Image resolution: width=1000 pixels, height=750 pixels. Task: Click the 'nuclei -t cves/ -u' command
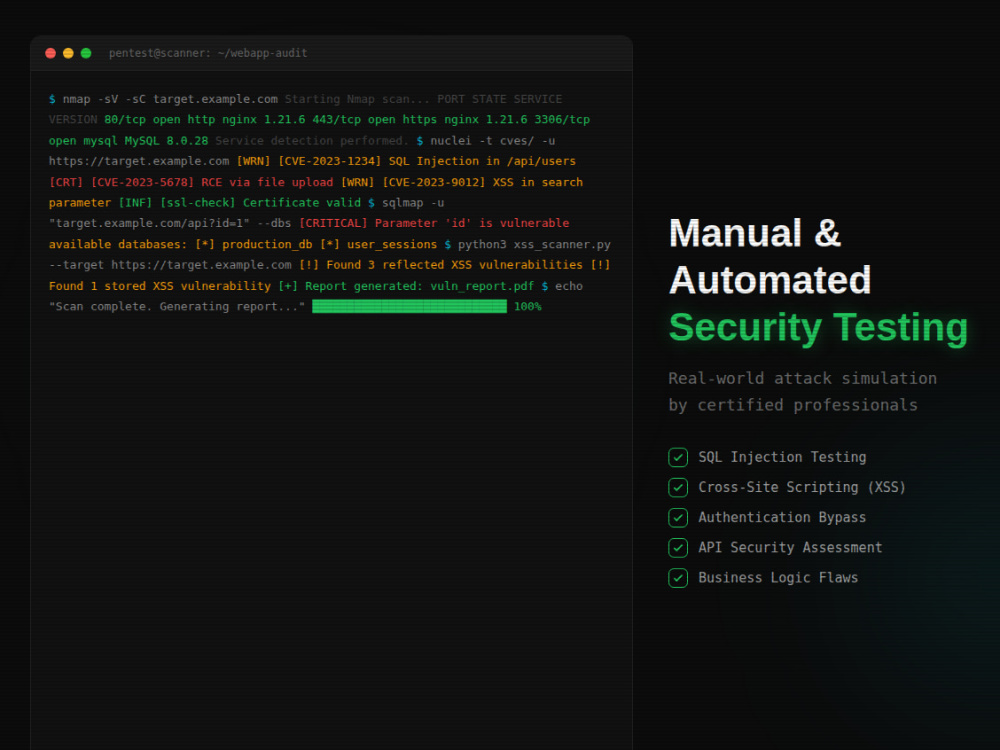(492, 141)
